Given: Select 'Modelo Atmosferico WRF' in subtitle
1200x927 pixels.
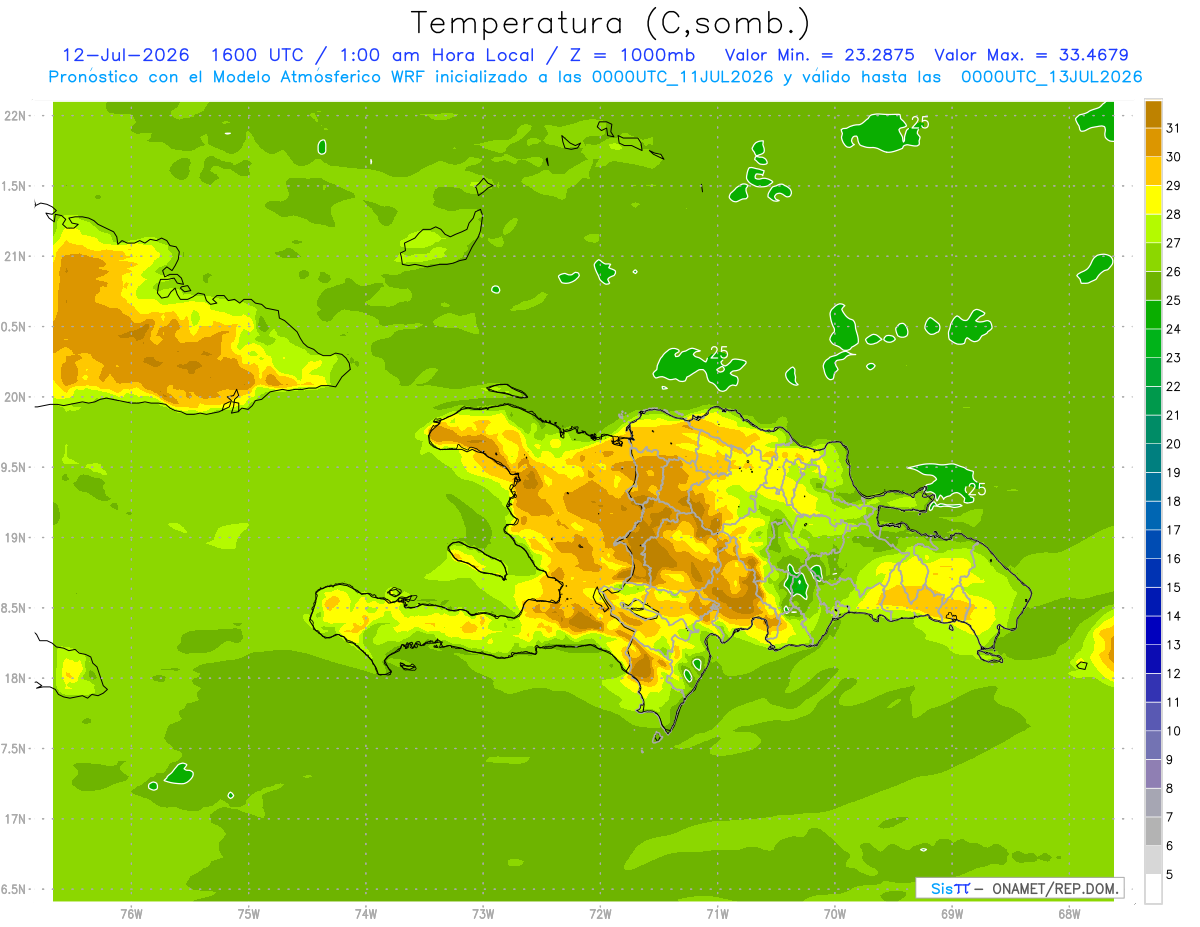Looking at the screenshot, I should point(319,77).
